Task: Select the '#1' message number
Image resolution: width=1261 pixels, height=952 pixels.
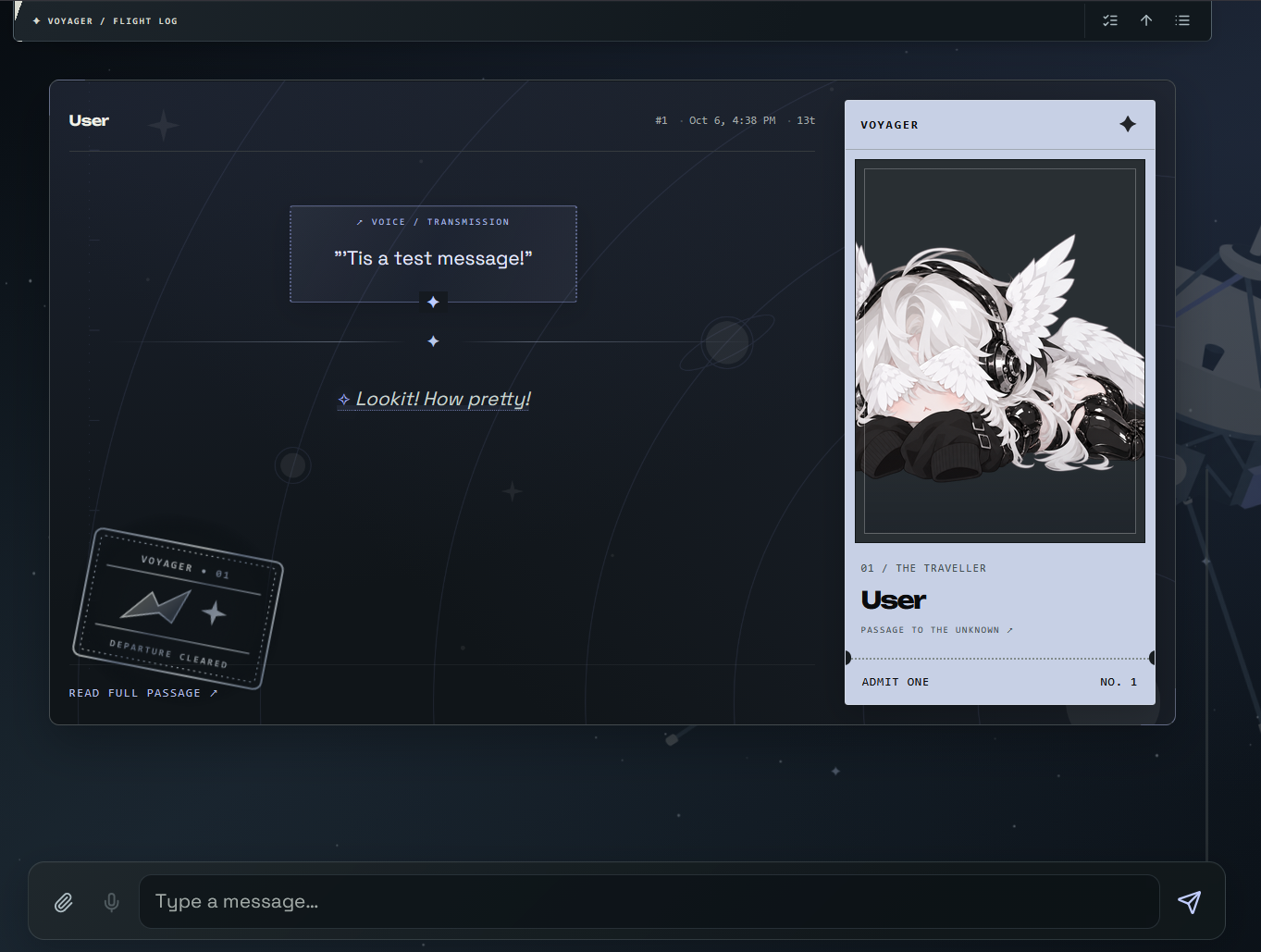Action: [661, 120]
